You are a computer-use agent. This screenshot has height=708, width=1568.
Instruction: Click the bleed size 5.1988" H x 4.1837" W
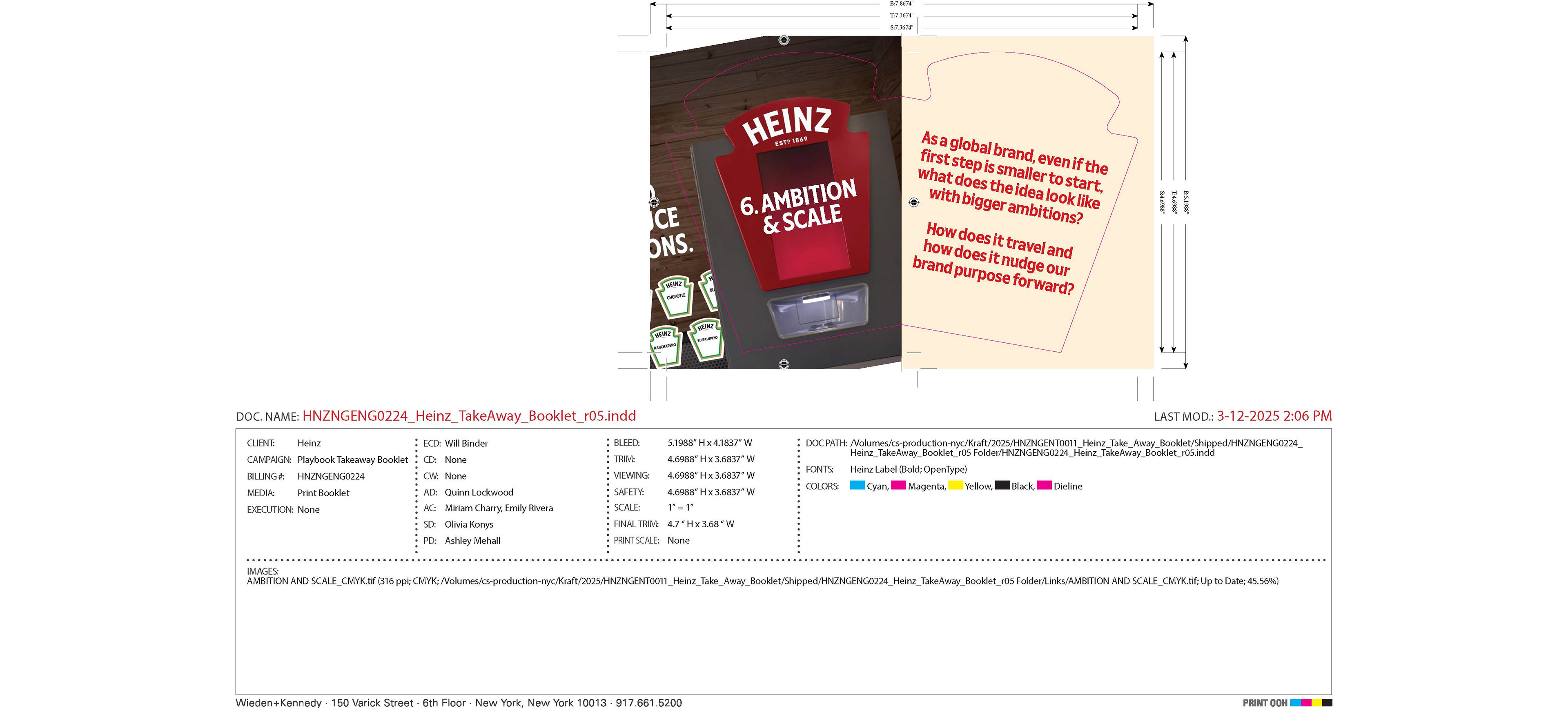pos(710,443)
